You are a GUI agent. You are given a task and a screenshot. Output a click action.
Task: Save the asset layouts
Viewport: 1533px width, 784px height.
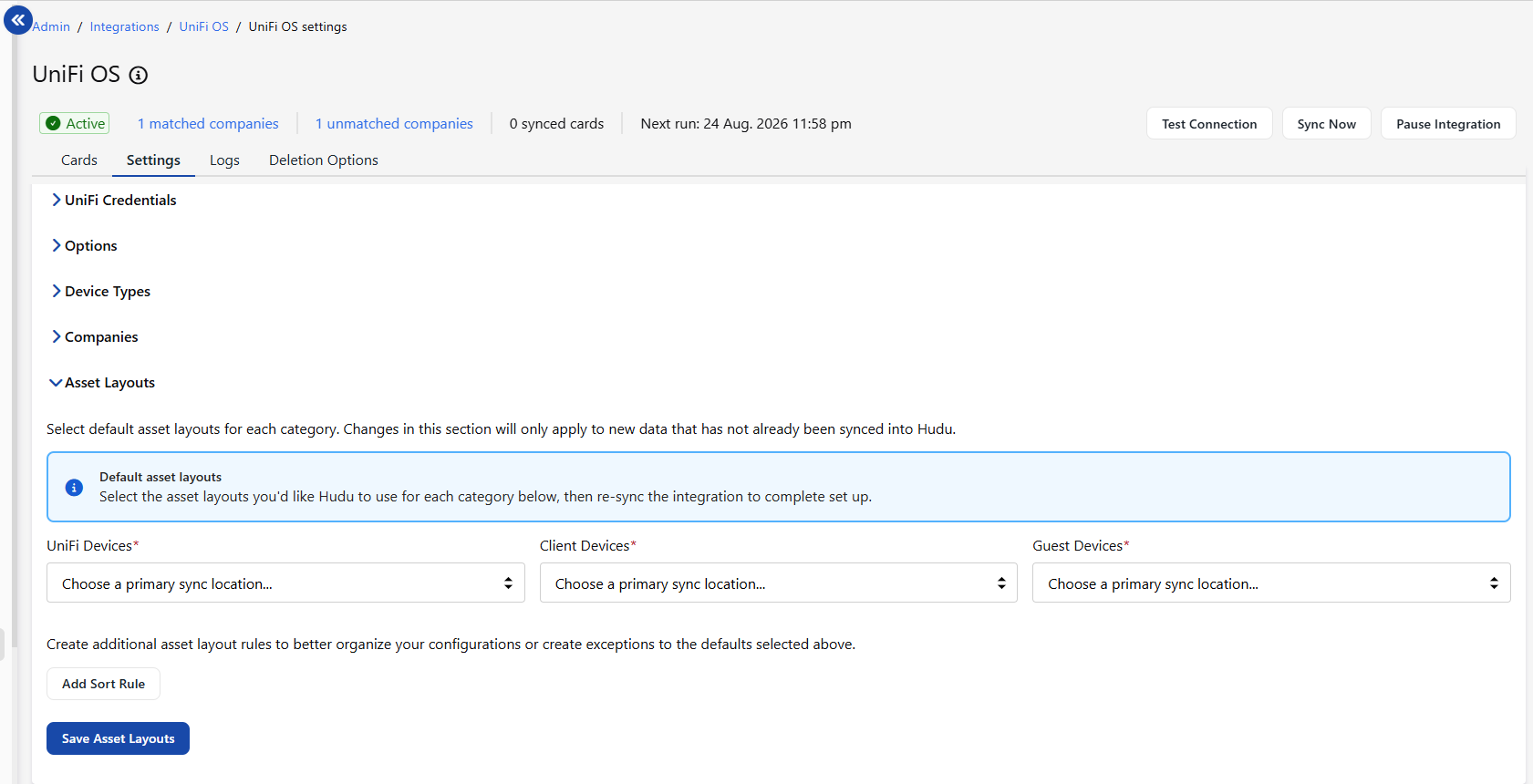(119, 739)
